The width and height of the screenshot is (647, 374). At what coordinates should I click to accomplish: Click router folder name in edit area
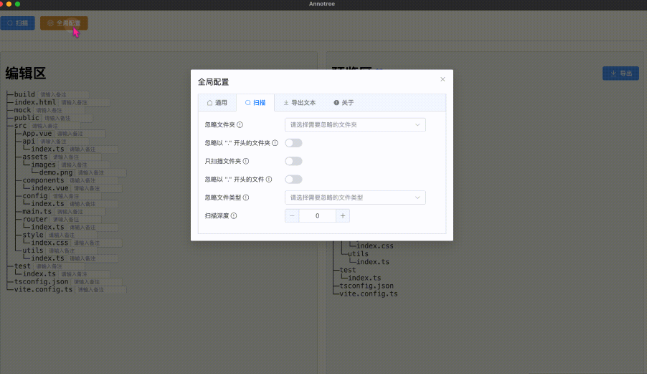[x=35, y=219]
